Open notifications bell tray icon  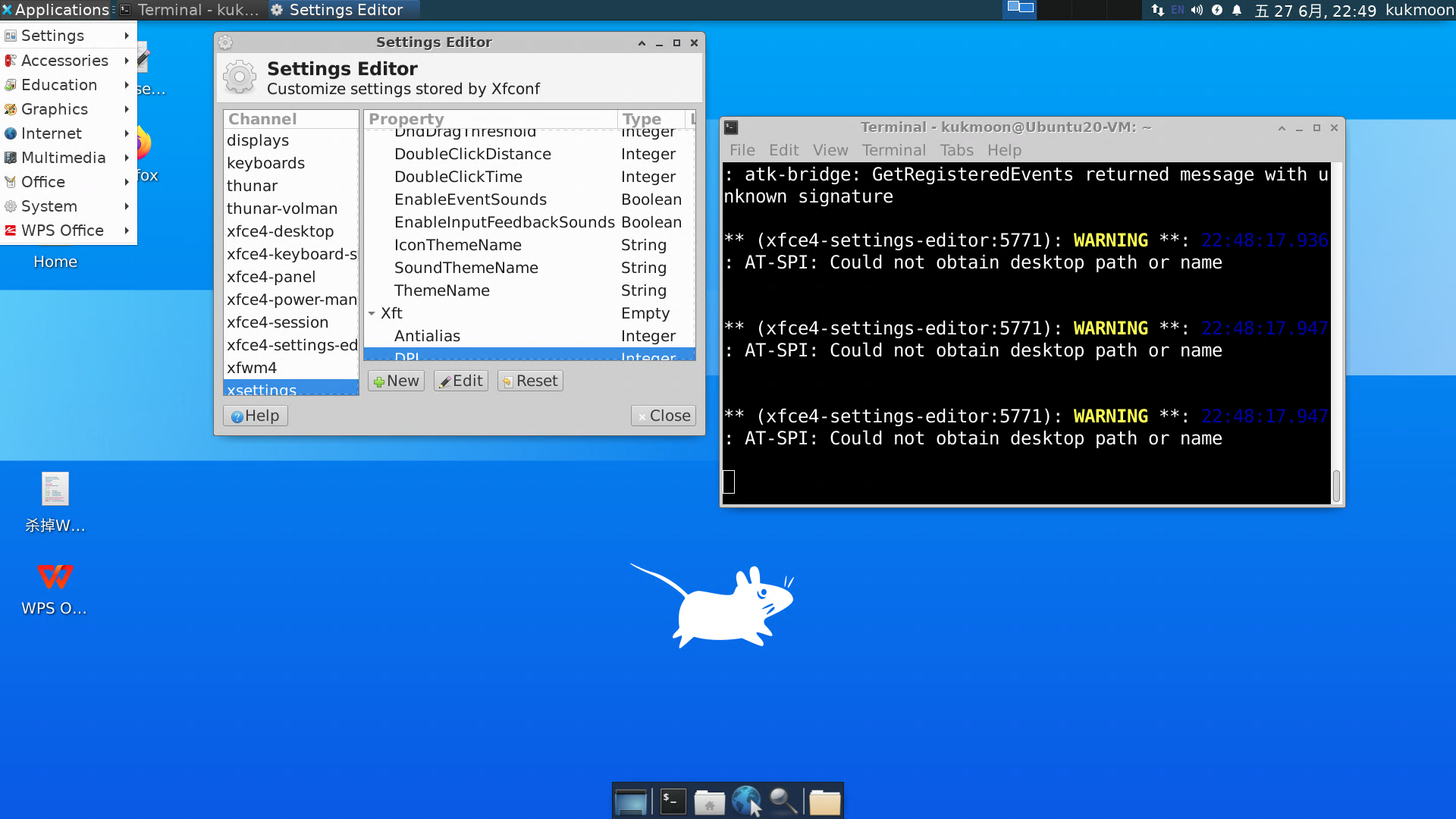pos(1237,10)
